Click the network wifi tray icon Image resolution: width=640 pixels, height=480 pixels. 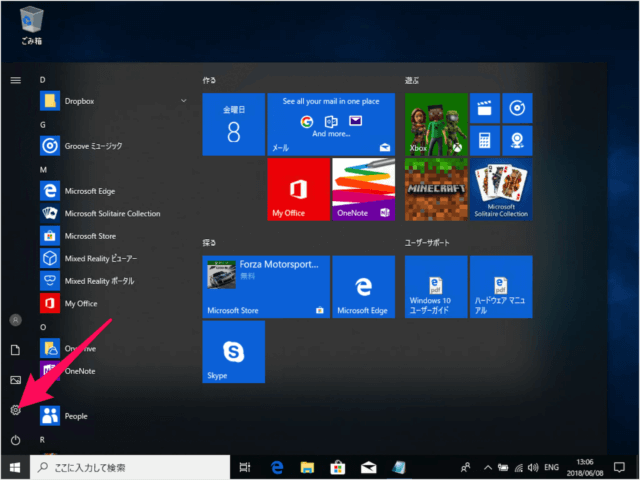click(519, 468)
